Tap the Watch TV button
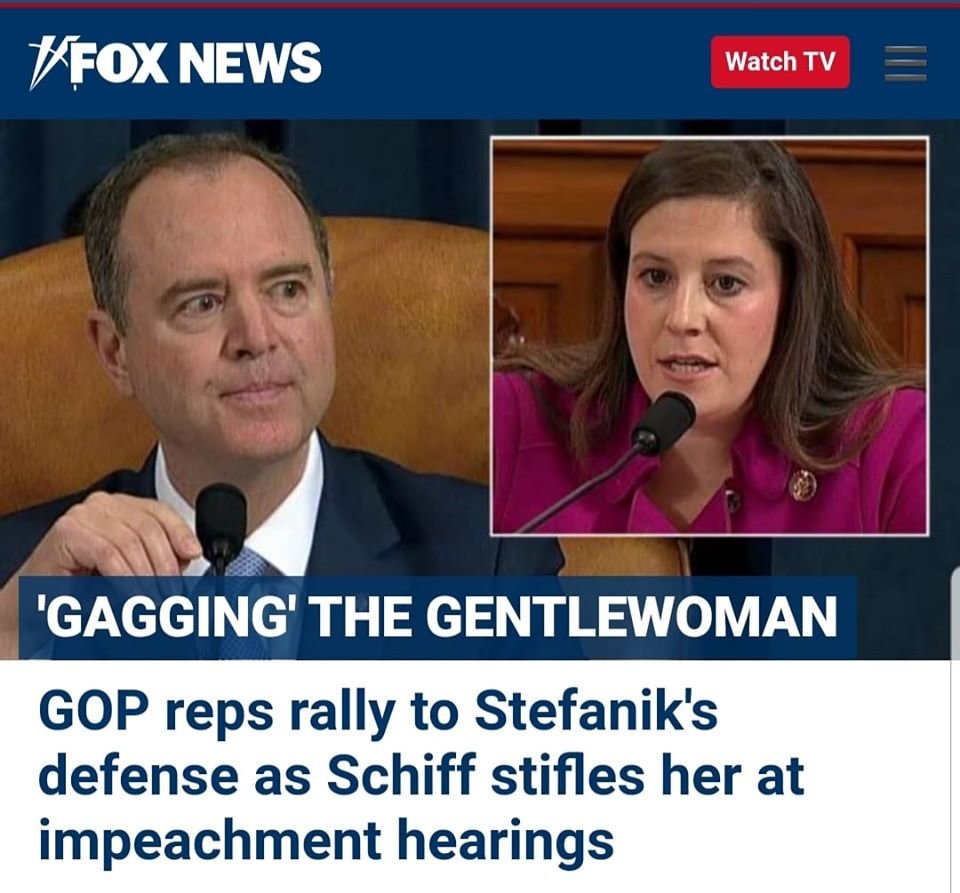Image resolution: width=960 pixels, height=893 pixels. point(780,62)
